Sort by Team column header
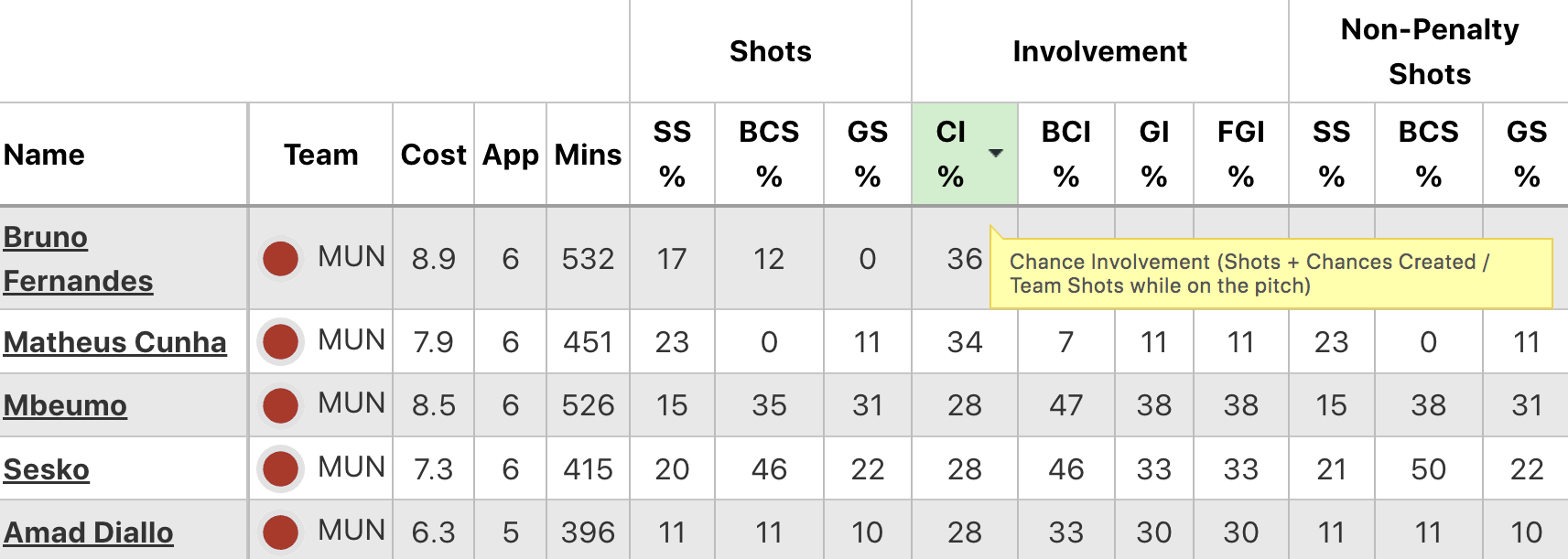Viewport: 1568px width, 559px height. (320, 155)
